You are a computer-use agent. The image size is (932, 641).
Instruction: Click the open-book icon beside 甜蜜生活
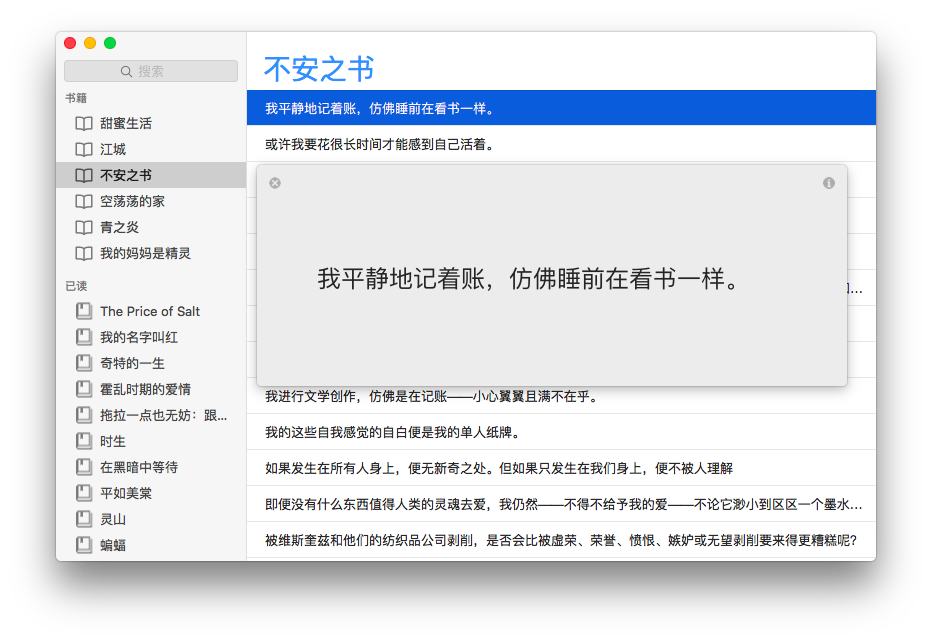84,124
